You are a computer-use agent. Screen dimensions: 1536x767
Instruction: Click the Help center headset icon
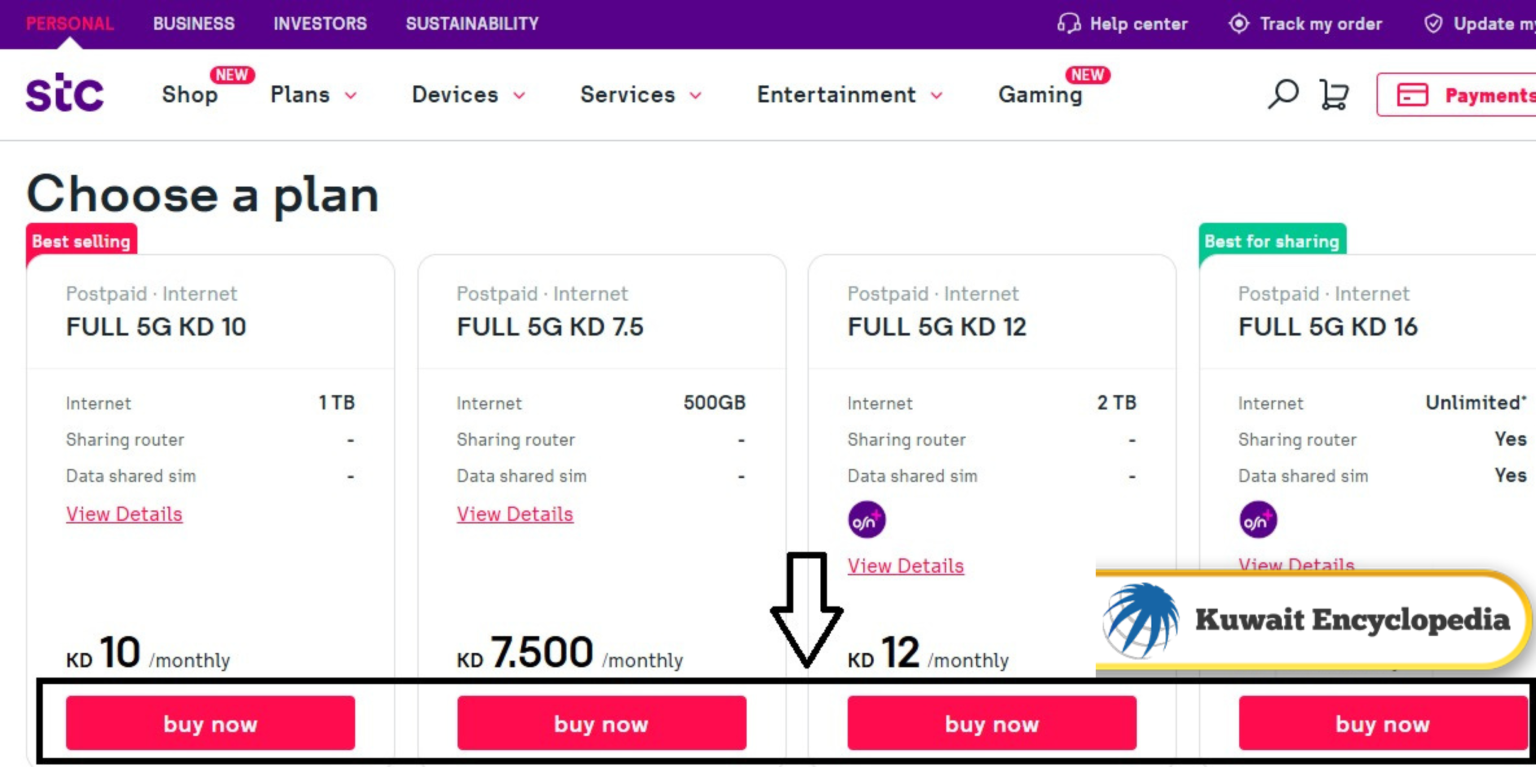click(x=1071, y=23)
